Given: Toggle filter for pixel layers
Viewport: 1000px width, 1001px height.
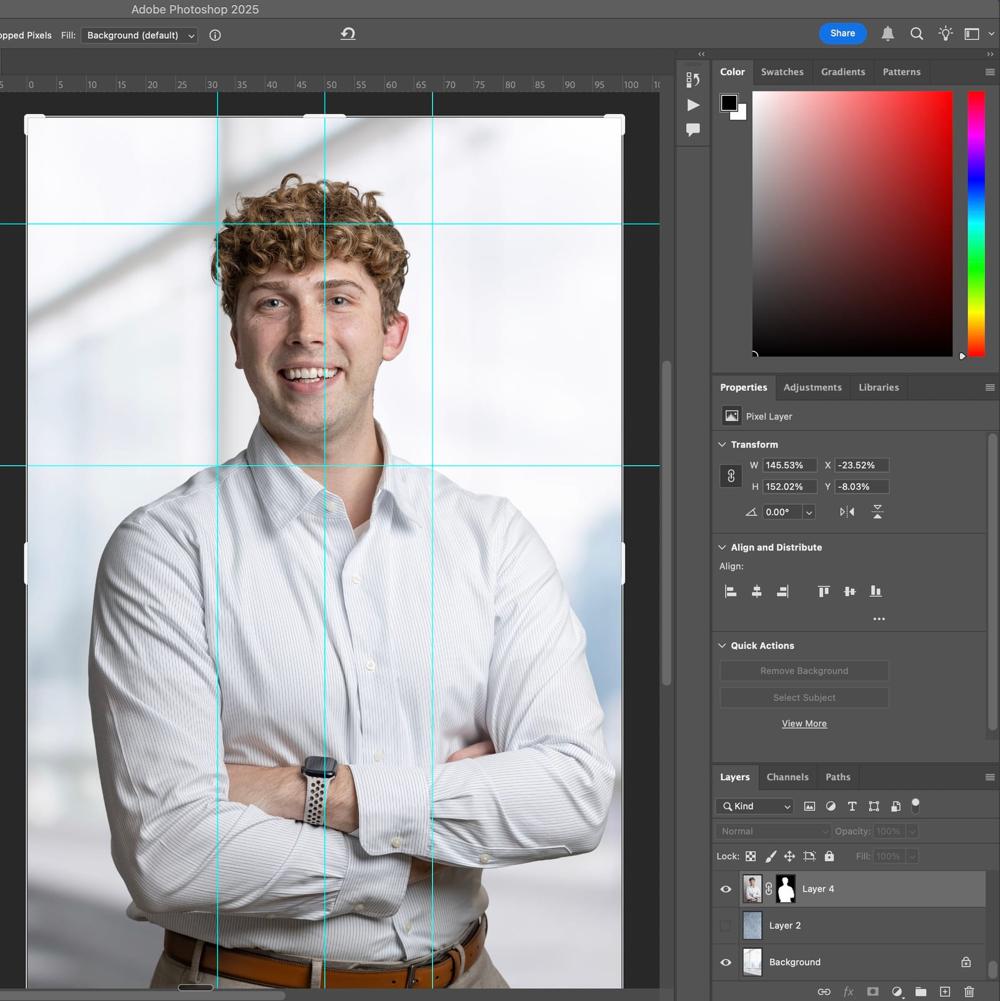Looking at the screenshot, I should (809, 806).
